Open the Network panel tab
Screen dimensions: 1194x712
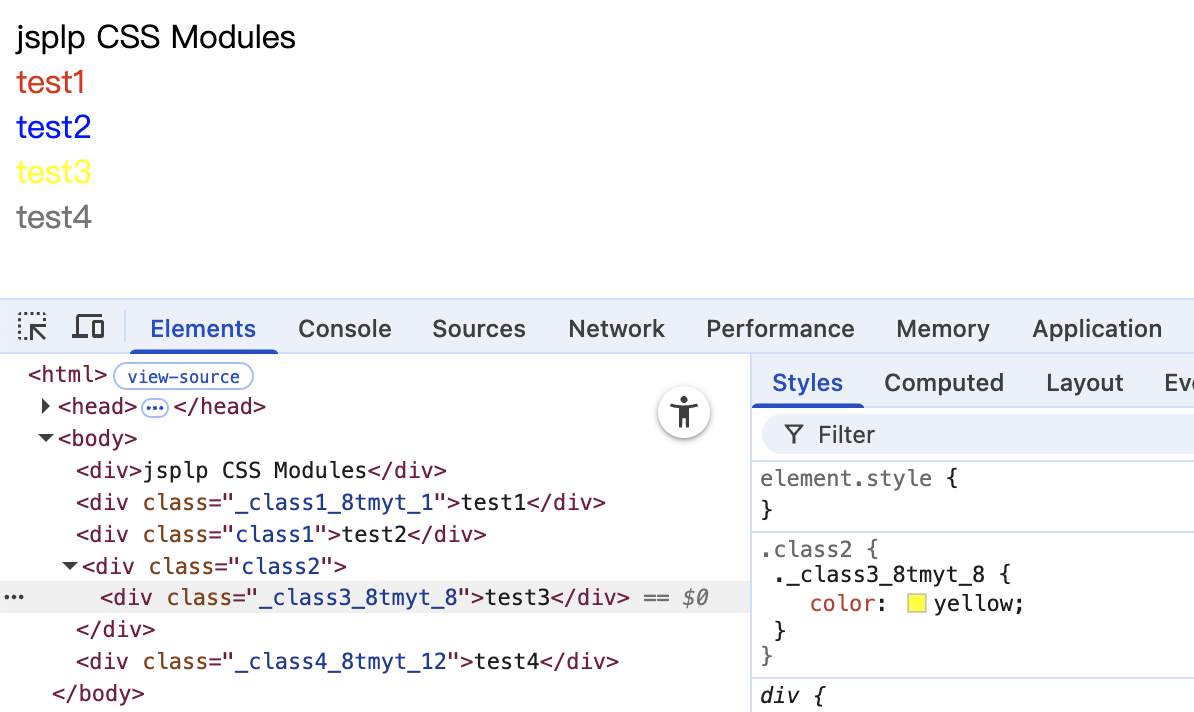616,329
